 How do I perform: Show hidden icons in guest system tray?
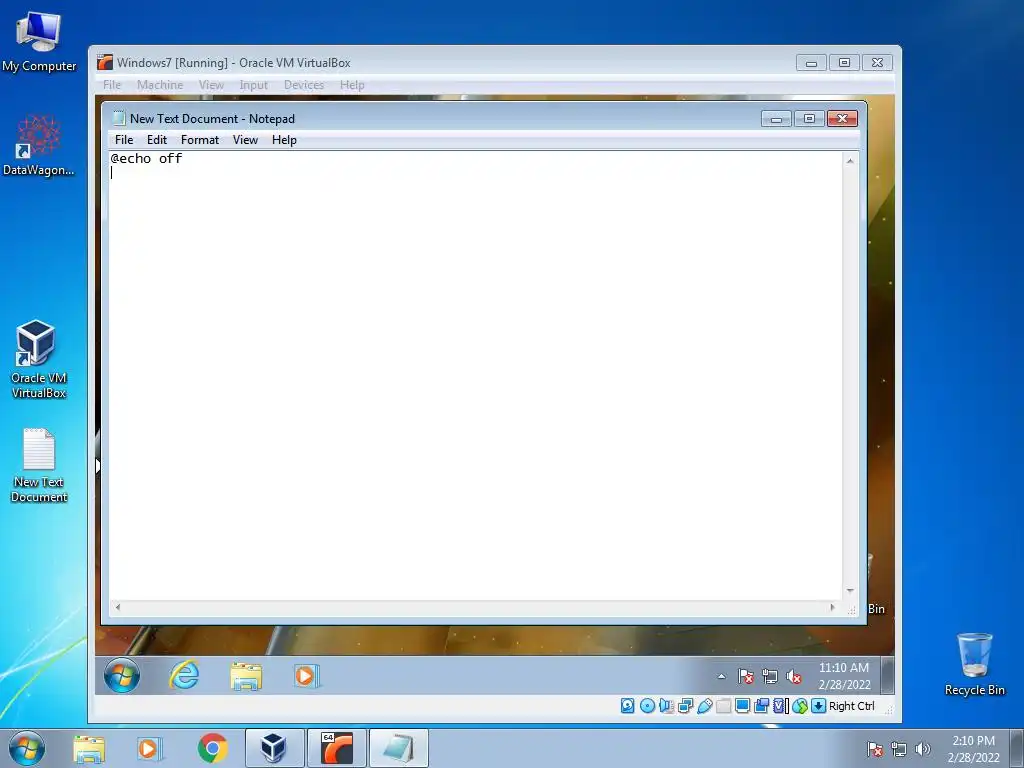tap(722, 677)
